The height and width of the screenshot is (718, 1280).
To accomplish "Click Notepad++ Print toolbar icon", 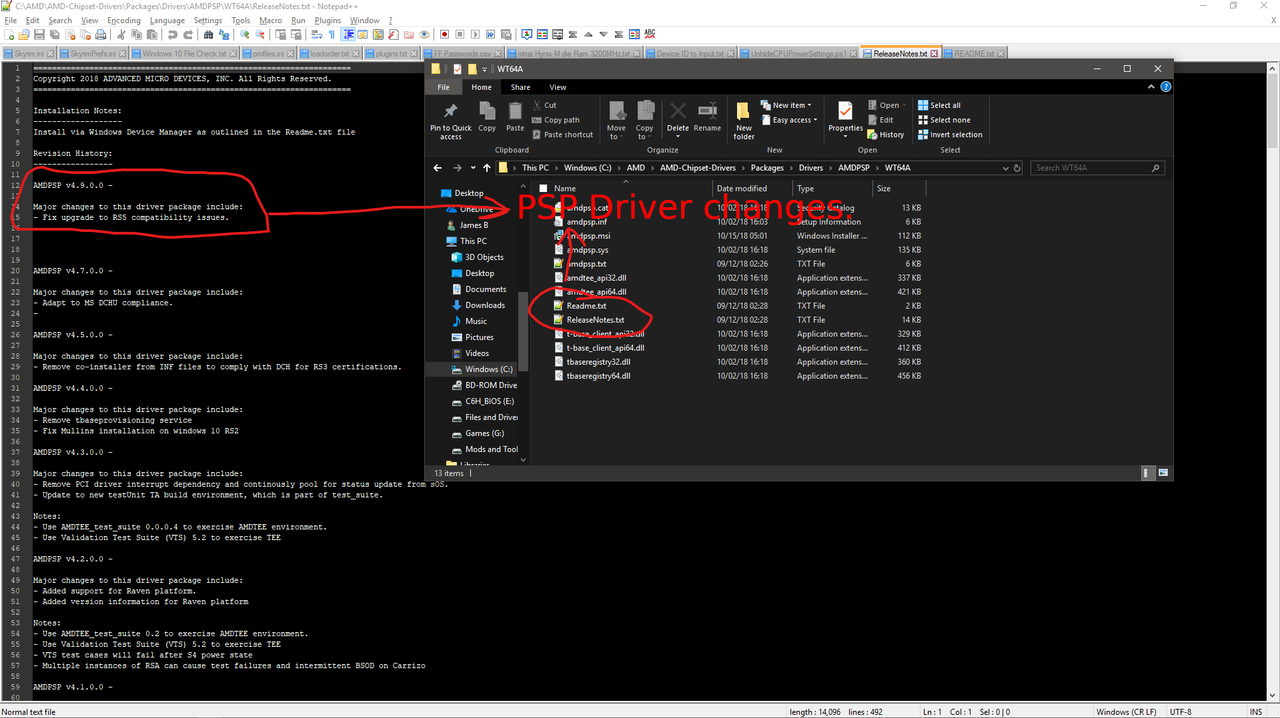I will click(100, 34).
